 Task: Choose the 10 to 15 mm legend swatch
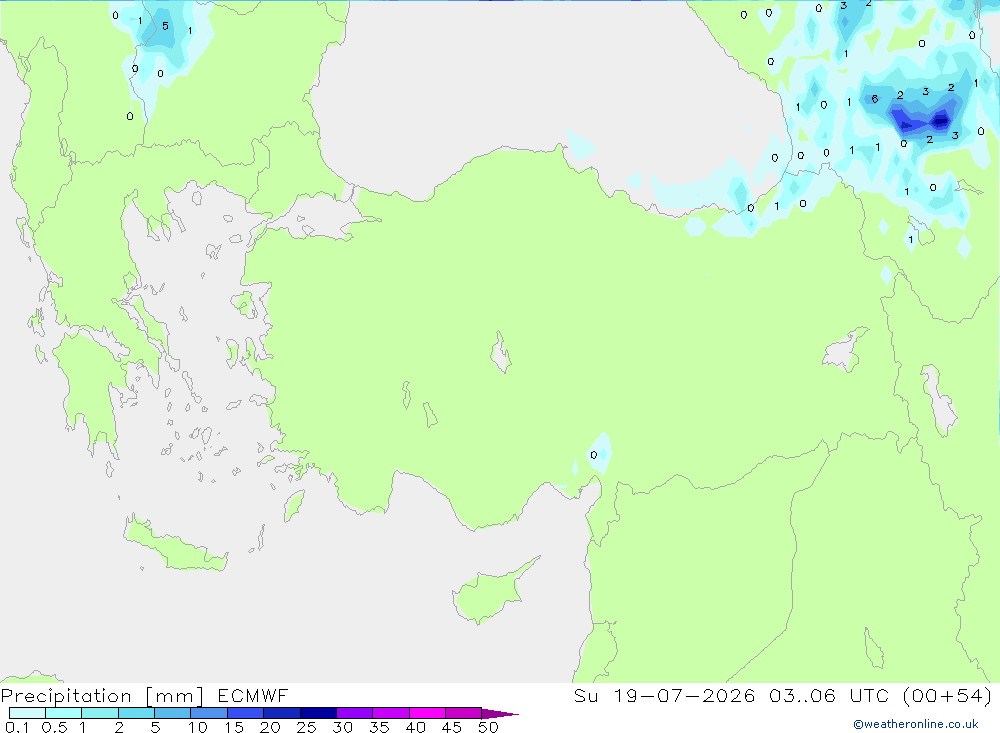point(209,713)
